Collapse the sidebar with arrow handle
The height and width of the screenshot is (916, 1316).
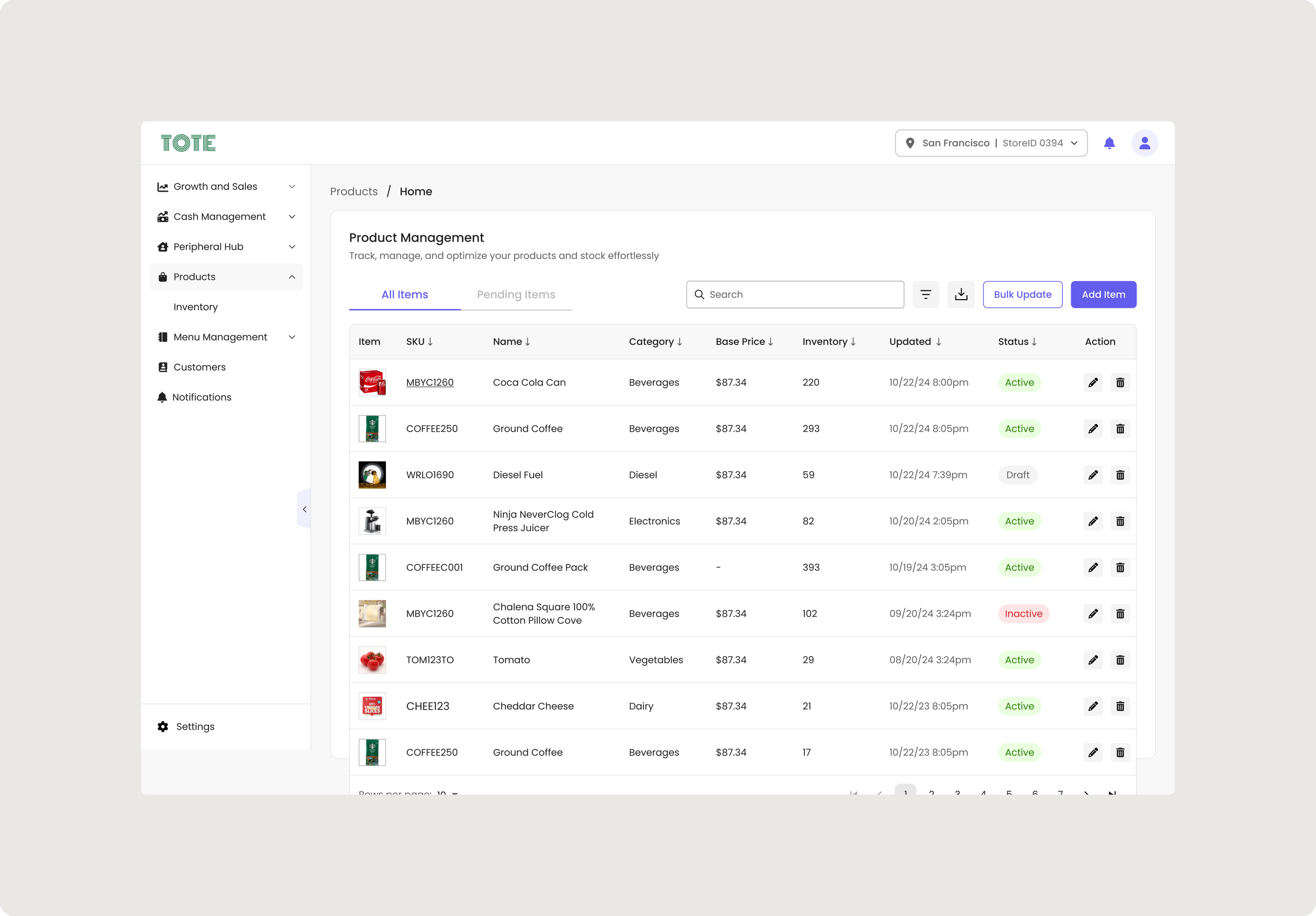click(x=304, y=509)
